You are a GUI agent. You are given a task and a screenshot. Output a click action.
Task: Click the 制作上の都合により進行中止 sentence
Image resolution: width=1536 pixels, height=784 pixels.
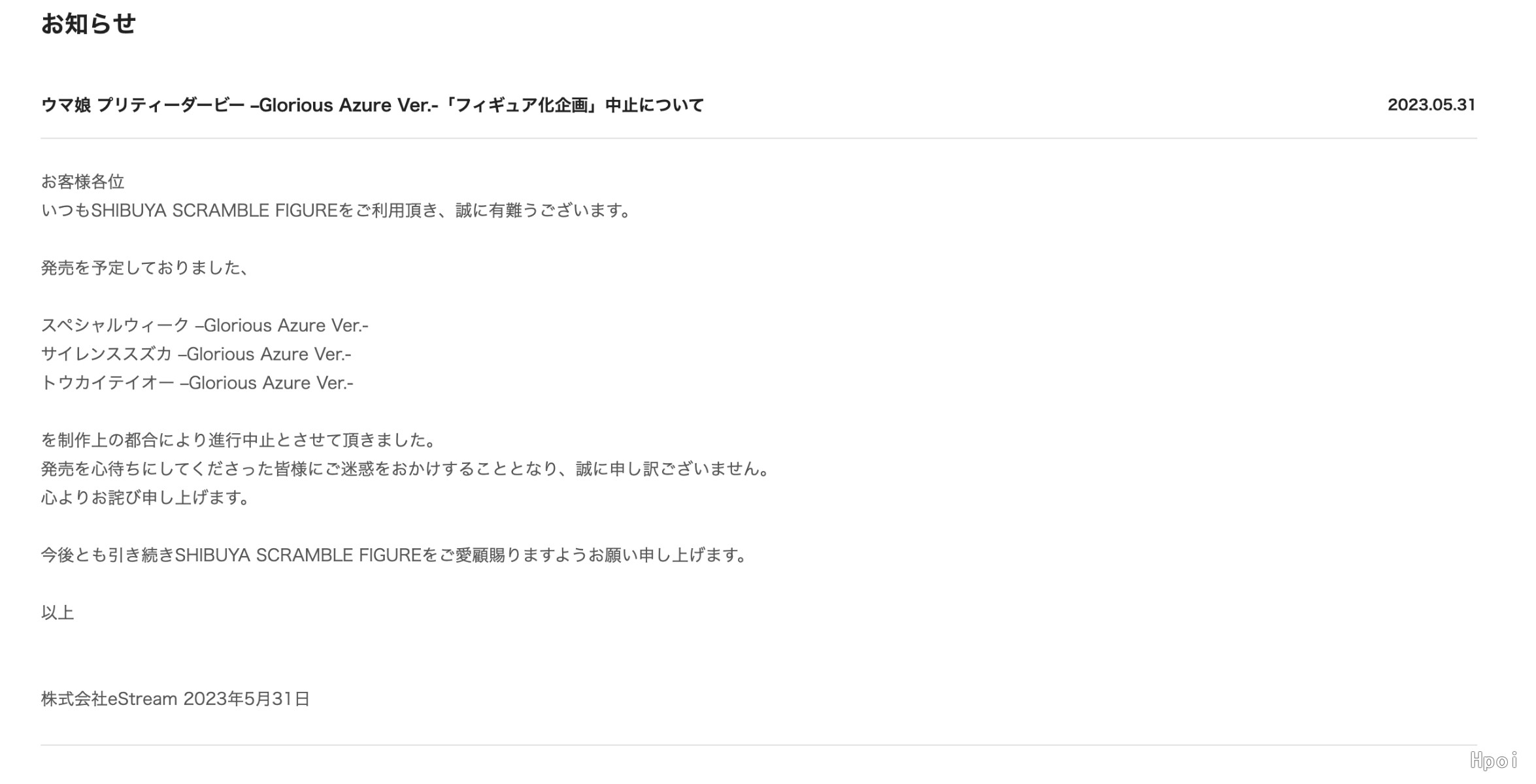point(239,440)
